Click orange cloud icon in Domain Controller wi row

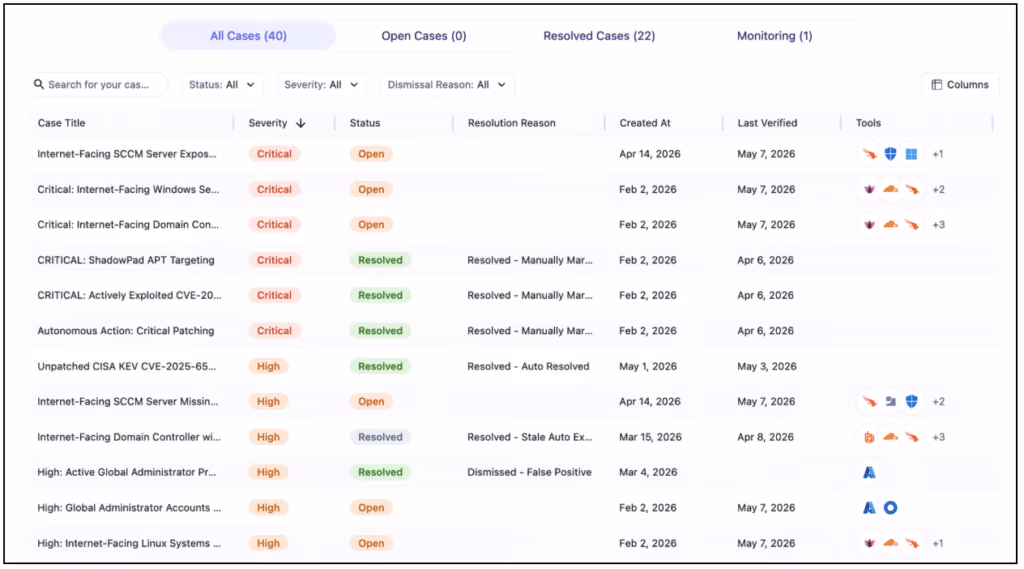pyautogui.click(x=890, y=437)
